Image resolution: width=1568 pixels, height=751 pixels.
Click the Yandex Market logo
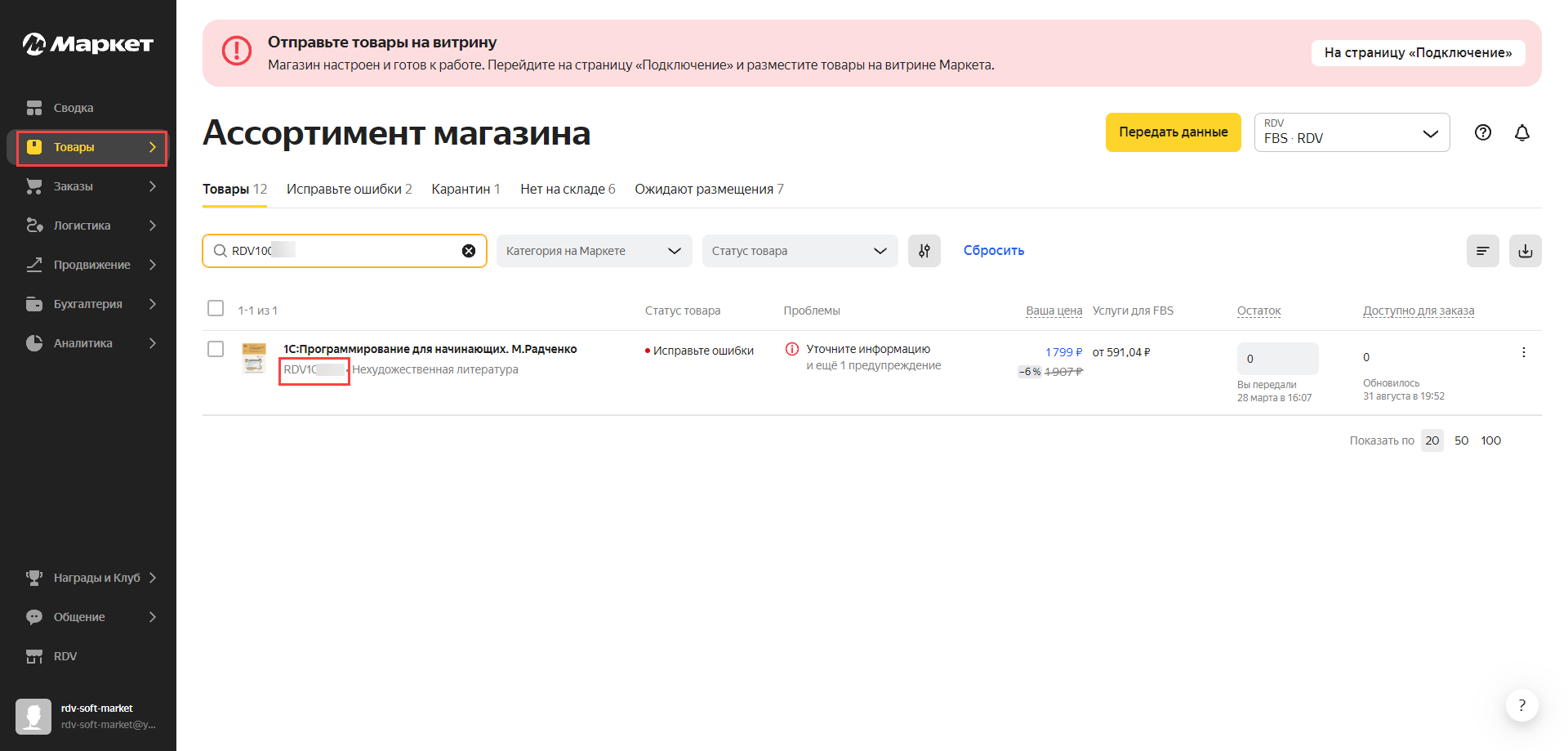point(88,43)
